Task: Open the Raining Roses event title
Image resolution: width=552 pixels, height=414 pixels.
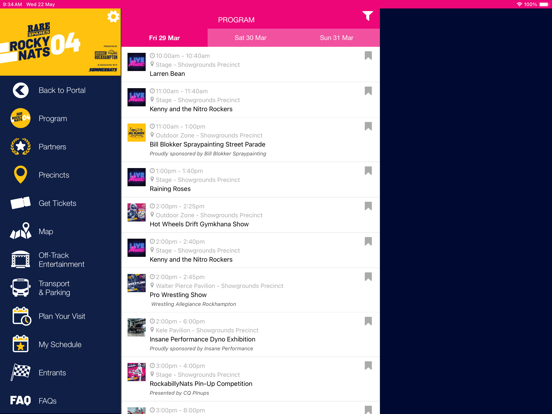Action: coord(170,189)
